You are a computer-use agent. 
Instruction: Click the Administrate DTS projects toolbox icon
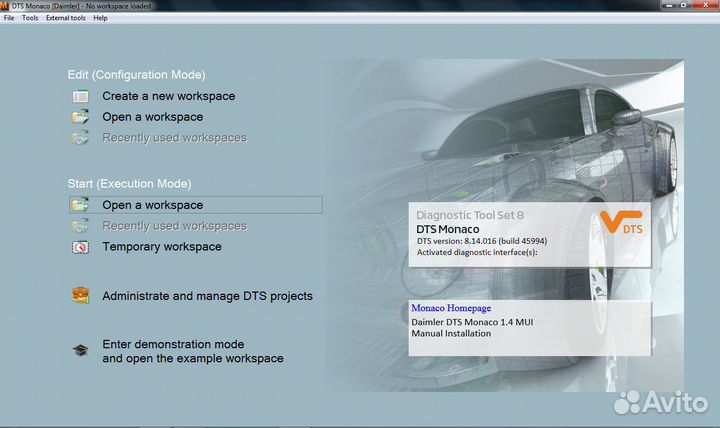tap(81, 296)
